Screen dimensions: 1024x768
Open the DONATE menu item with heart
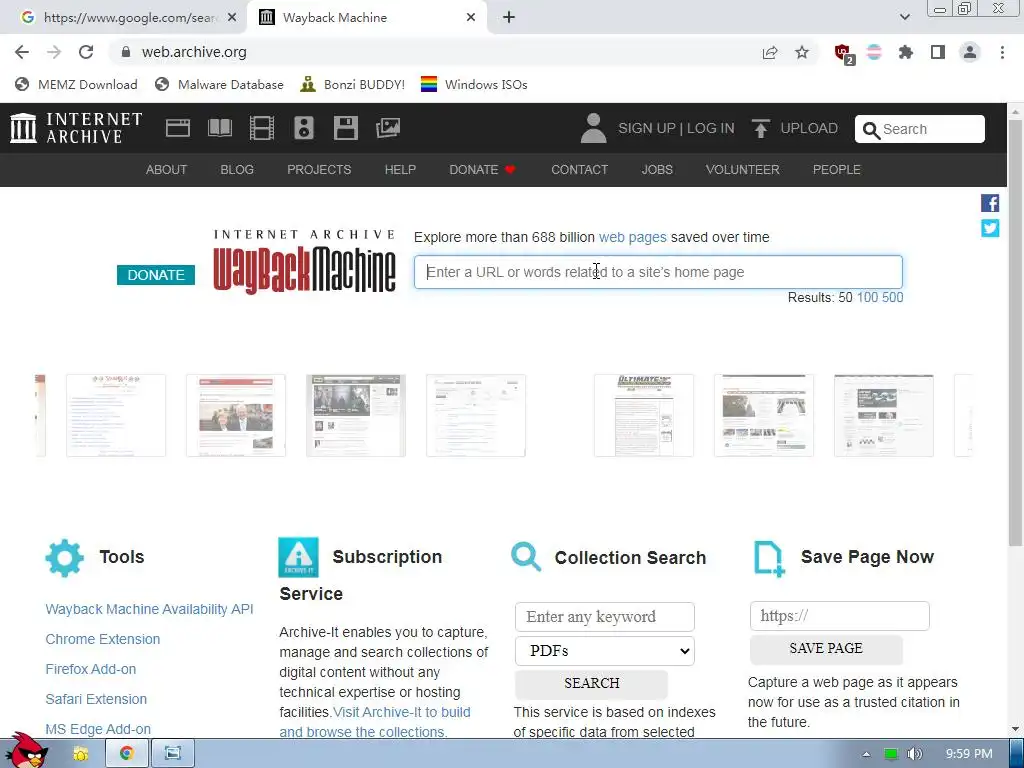[483, 170]
